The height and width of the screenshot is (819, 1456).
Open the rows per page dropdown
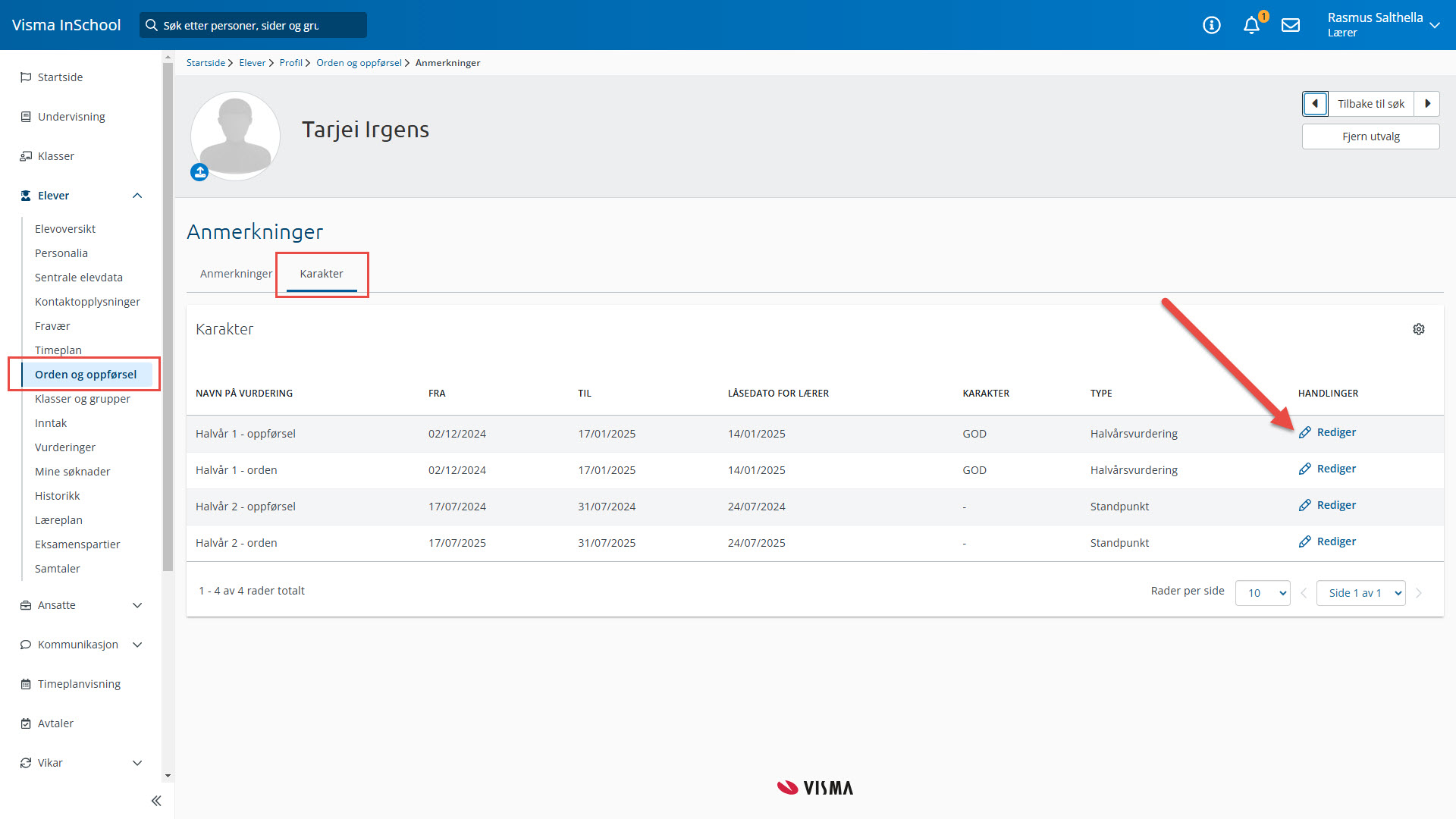click(x=1263, y=593)
